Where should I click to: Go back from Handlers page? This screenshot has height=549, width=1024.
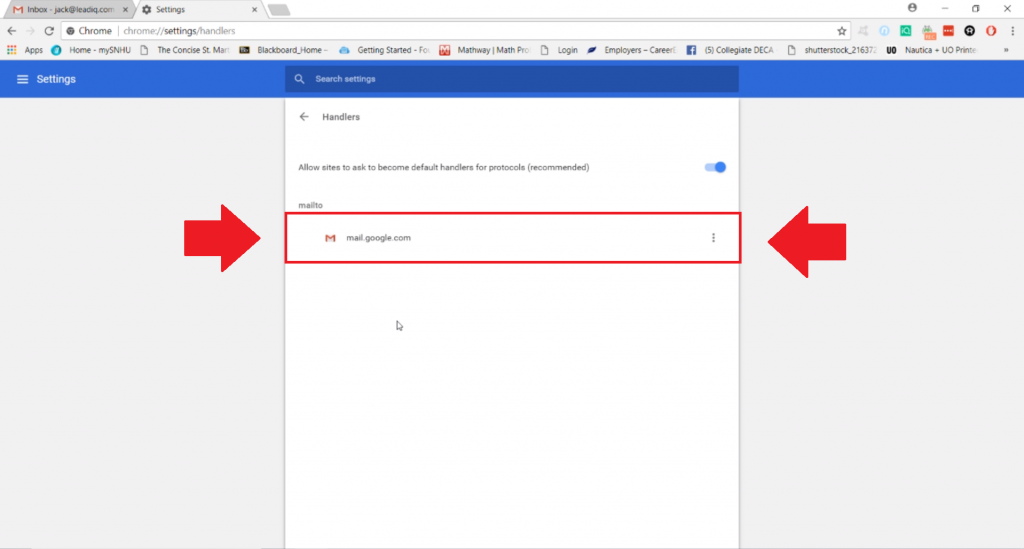pyautogui.click(x=304, y=117)
